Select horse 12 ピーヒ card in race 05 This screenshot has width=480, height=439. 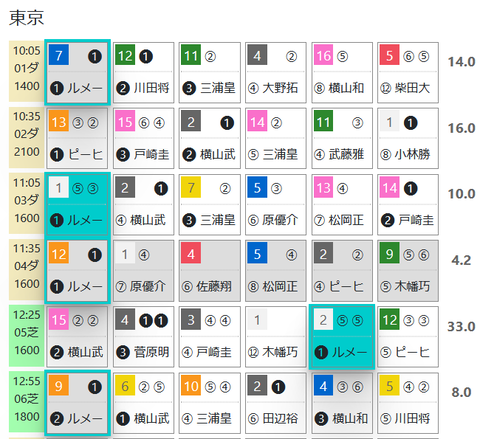pos(408,337)
